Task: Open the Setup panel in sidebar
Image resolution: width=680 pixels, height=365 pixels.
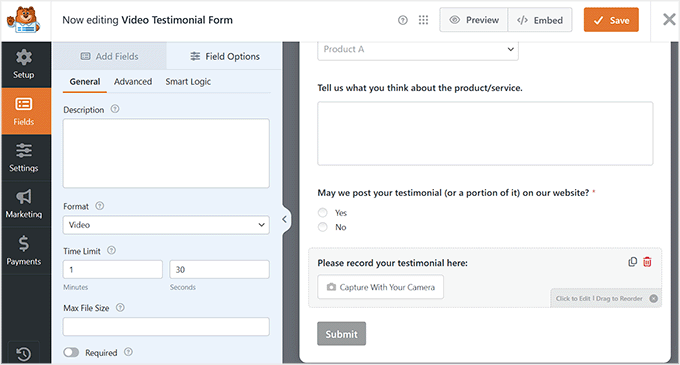Action: click(24, 64)
